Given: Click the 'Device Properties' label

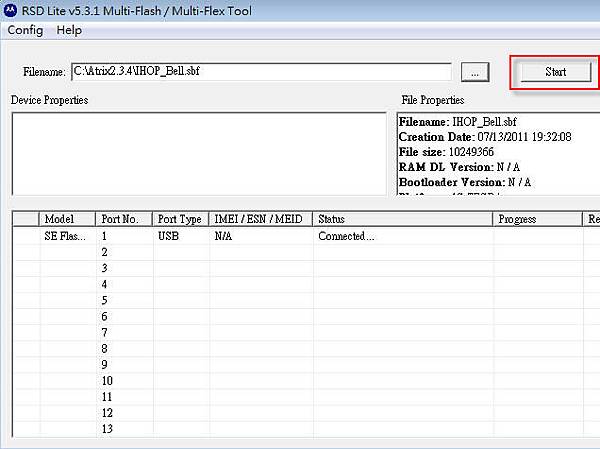Looking at the screenshot, I should click(x=49, y=100).
